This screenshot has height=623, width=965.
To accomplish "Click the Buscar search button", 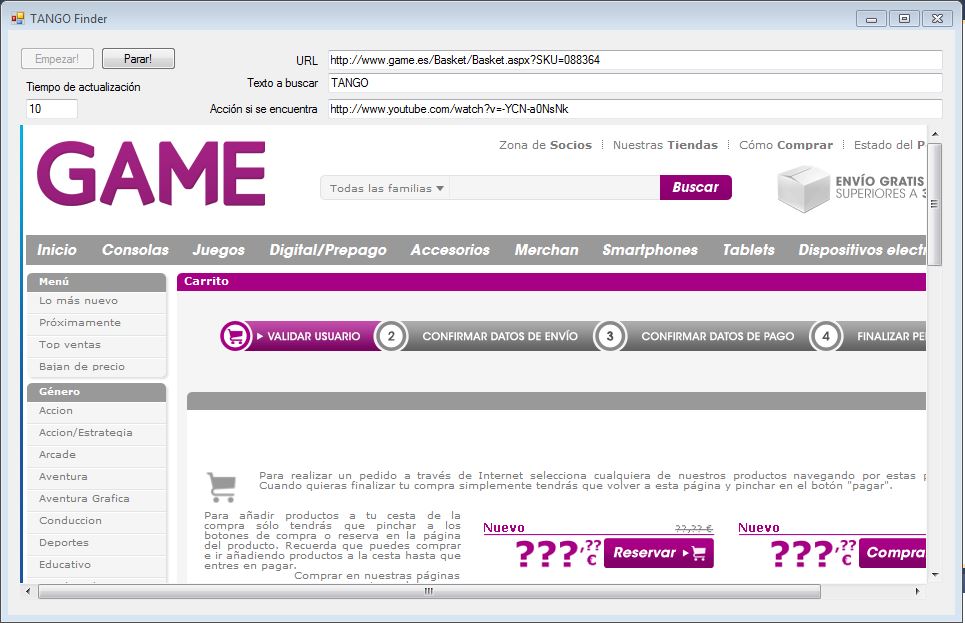I will click(x=695, y=187).
